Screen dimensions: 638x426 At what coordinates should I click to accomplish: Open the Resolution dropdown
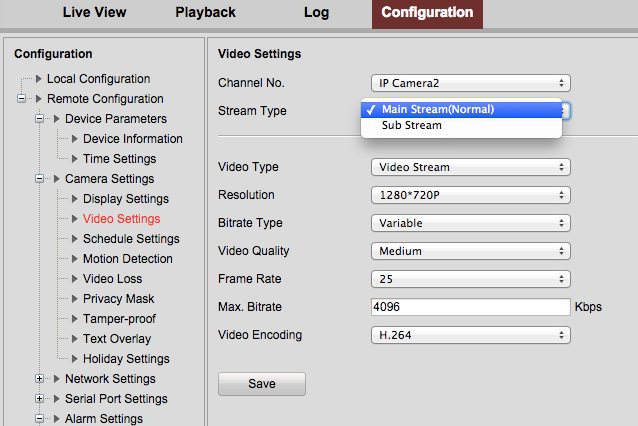(x=471, y=195)
